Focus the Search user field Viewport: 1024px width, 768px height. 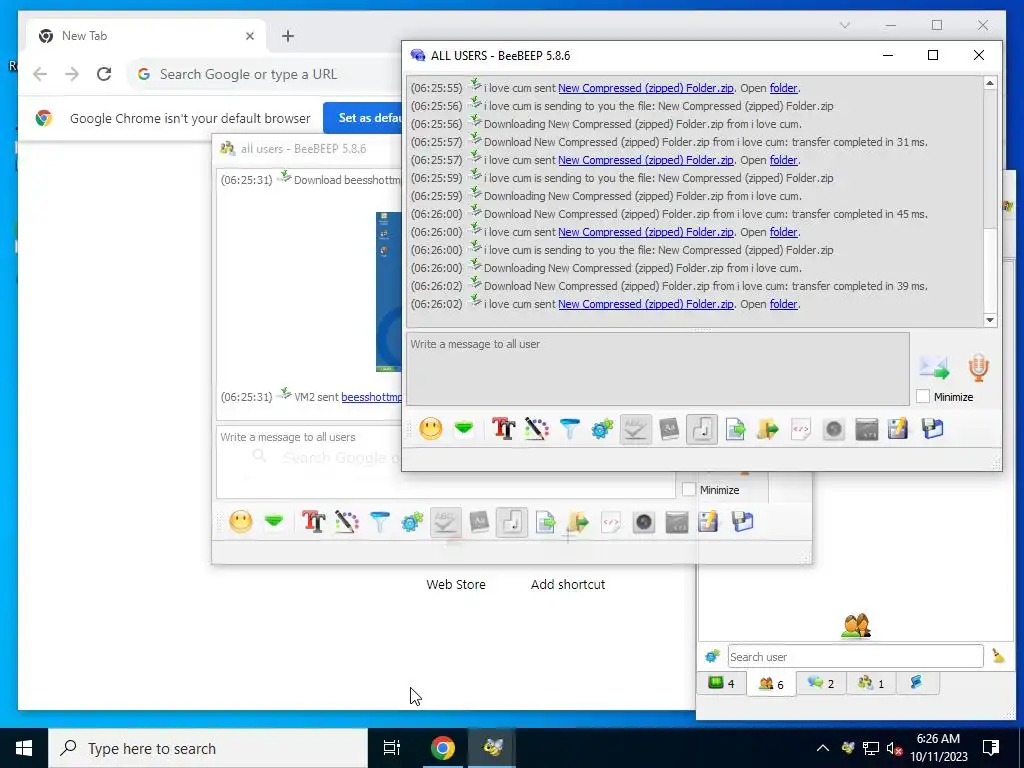coord(855,656)
